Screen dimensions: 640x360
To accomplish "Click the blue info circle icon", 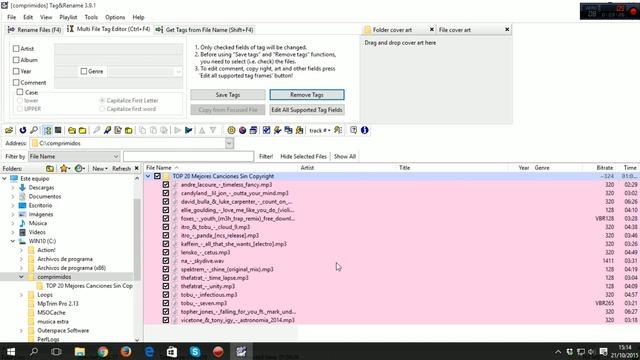I will coord(364,130).
